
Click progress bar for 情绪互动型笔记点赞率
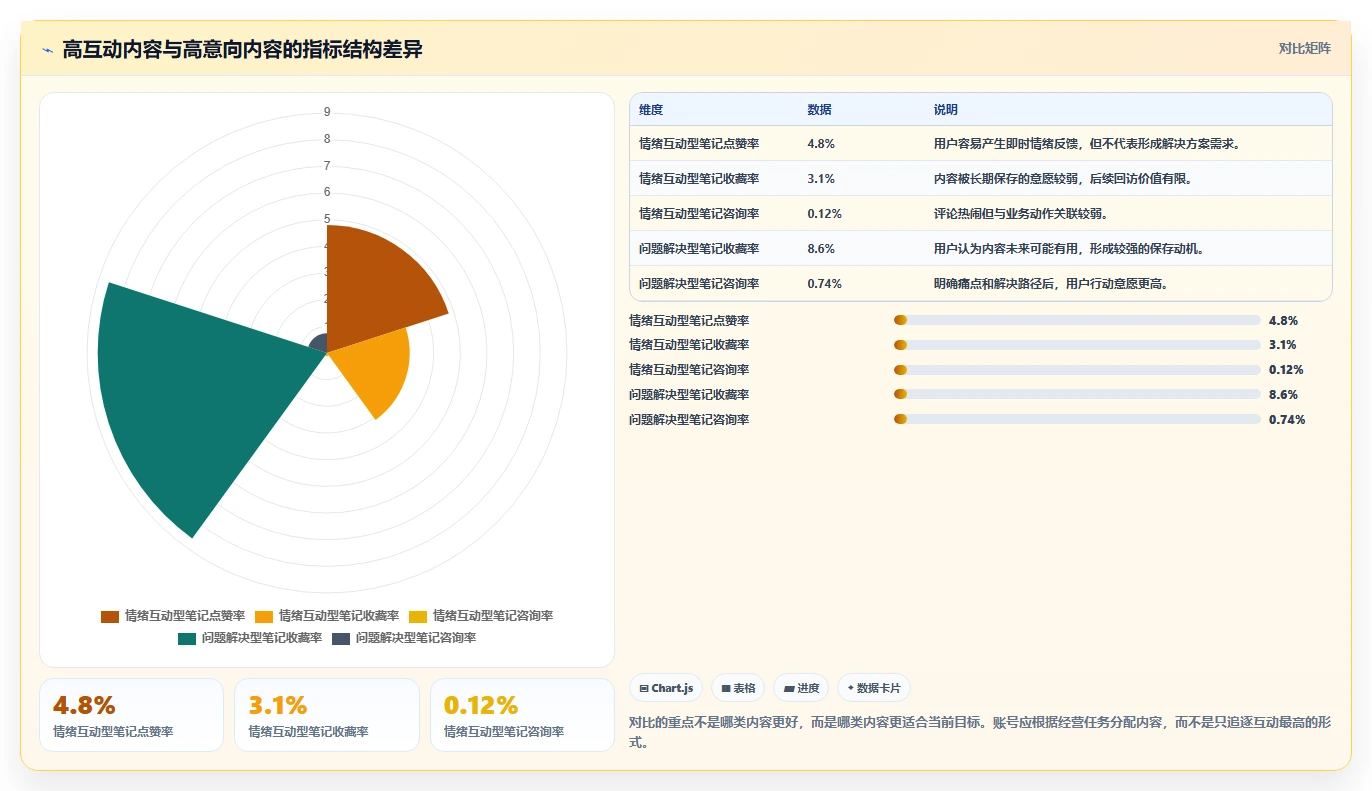(x=1077, y=320)
